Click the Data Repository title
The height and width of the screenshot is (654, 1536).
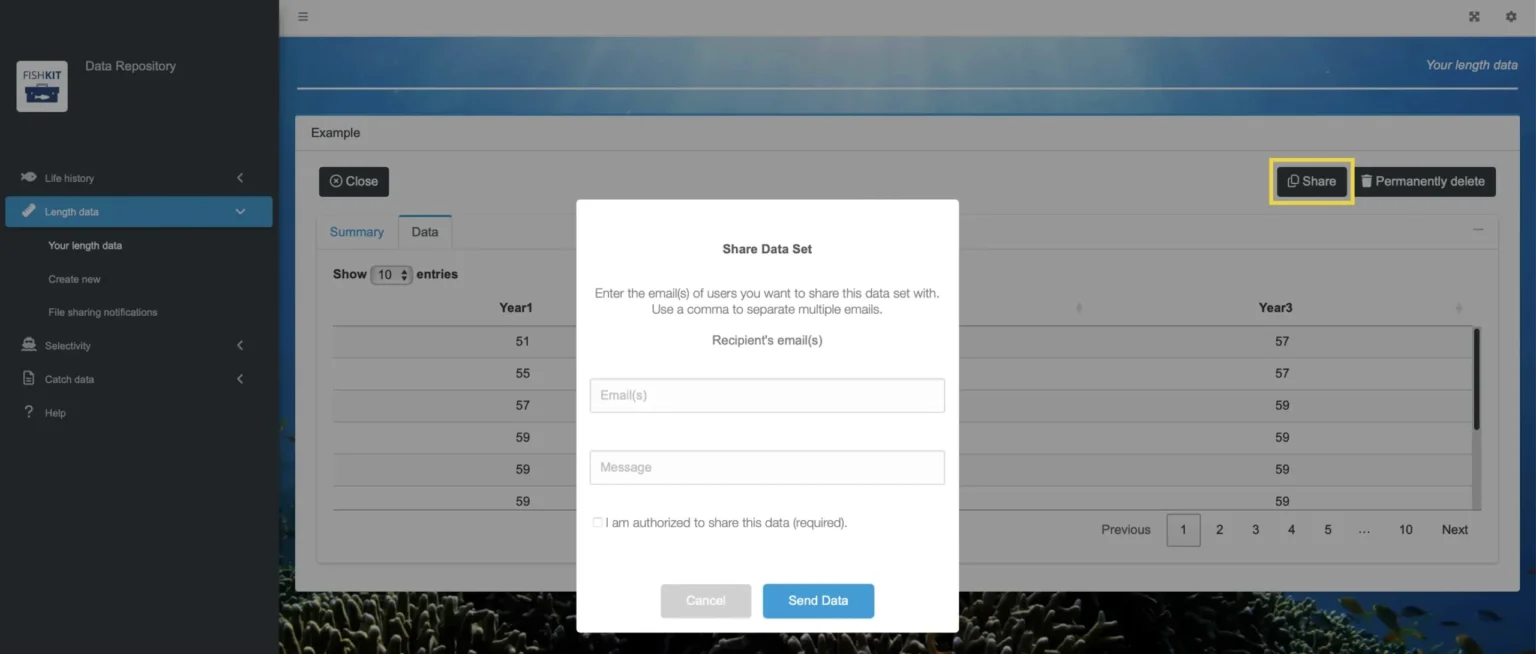click(130, 66)
